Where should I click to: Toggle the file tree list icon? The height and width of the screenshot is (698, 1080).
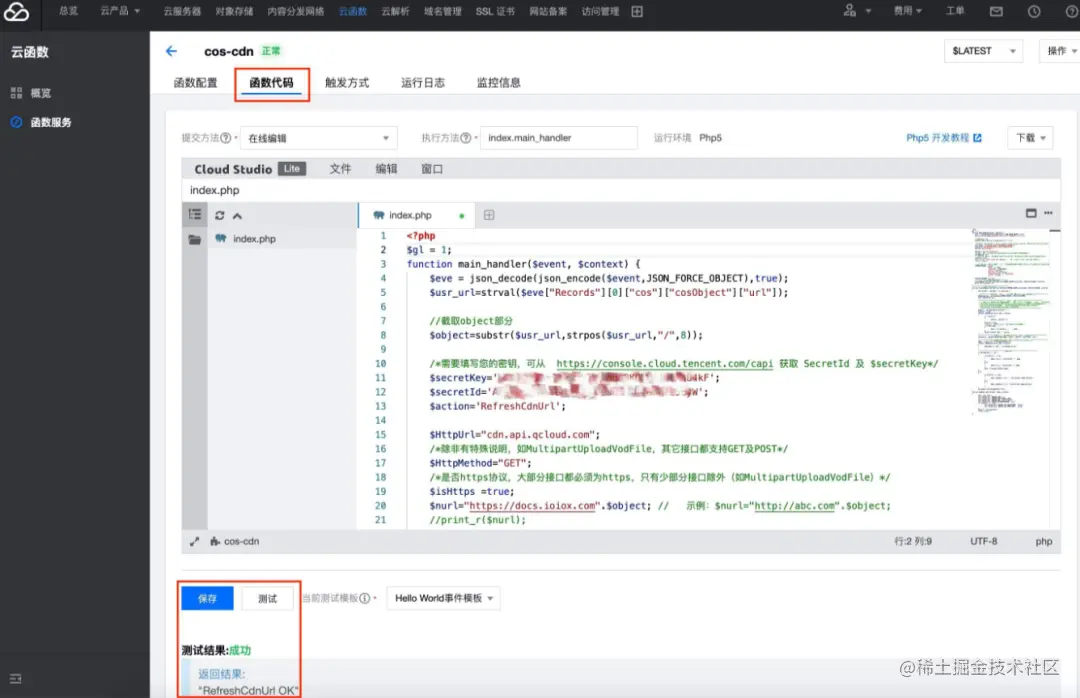point(195,215)
